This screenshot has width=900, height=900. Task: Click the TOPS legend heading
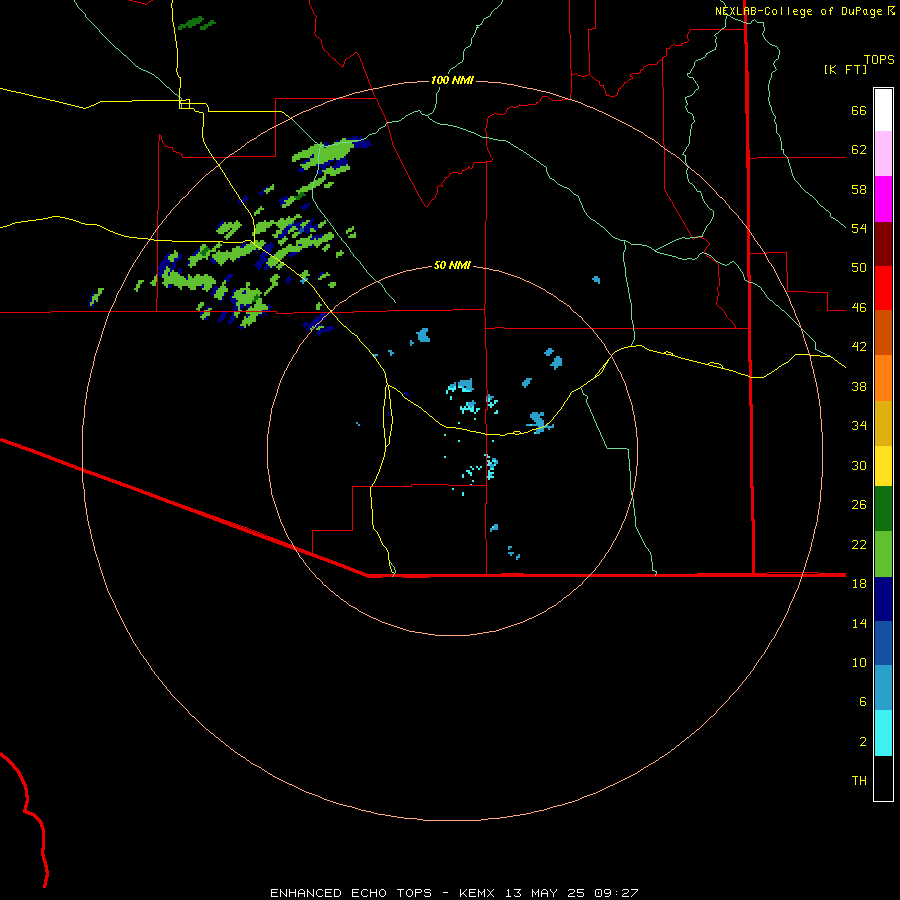click(879, 59)
